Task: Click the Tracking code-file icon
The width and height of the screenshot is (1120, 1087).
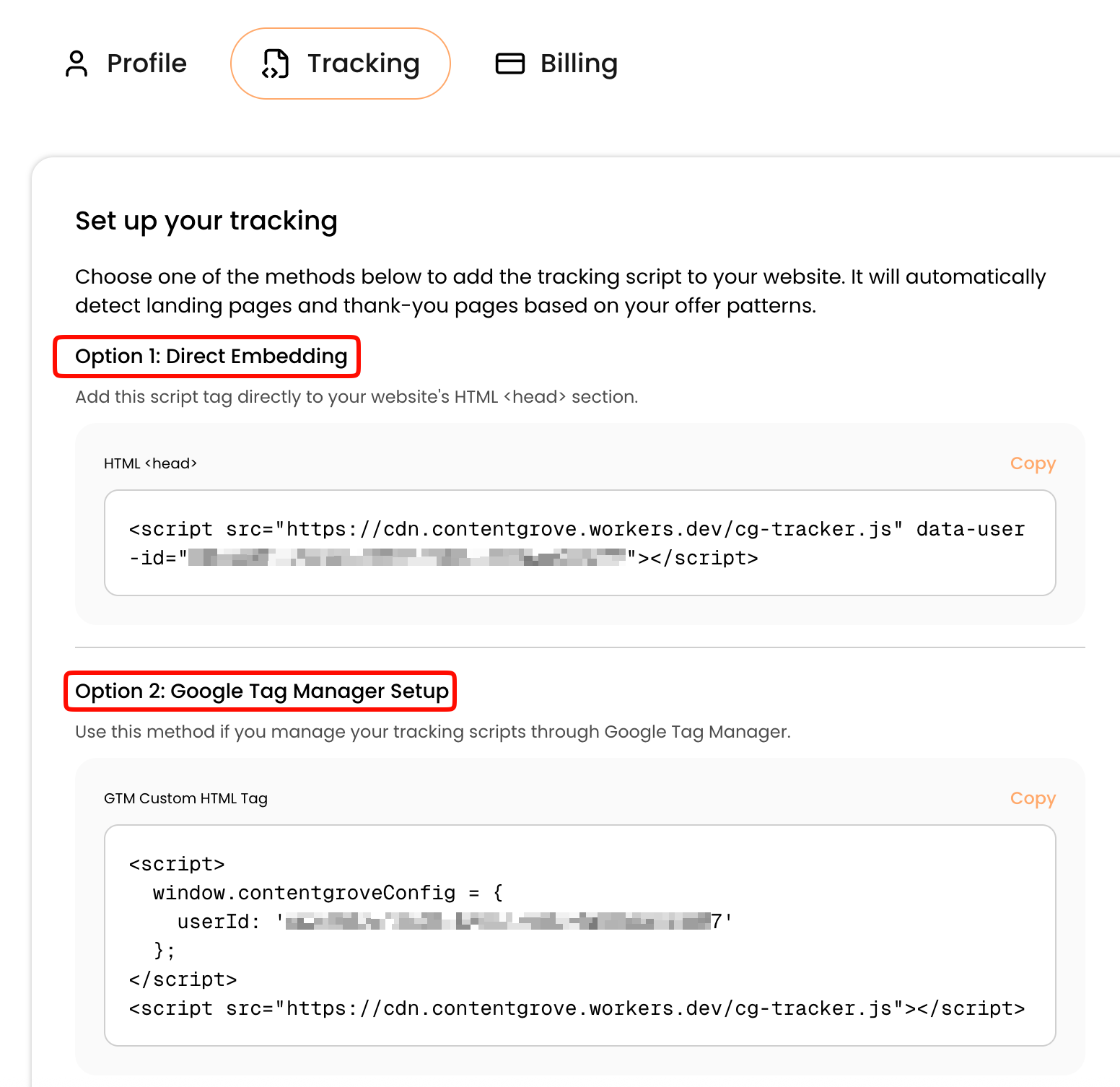Action: (x=275, y=64)
